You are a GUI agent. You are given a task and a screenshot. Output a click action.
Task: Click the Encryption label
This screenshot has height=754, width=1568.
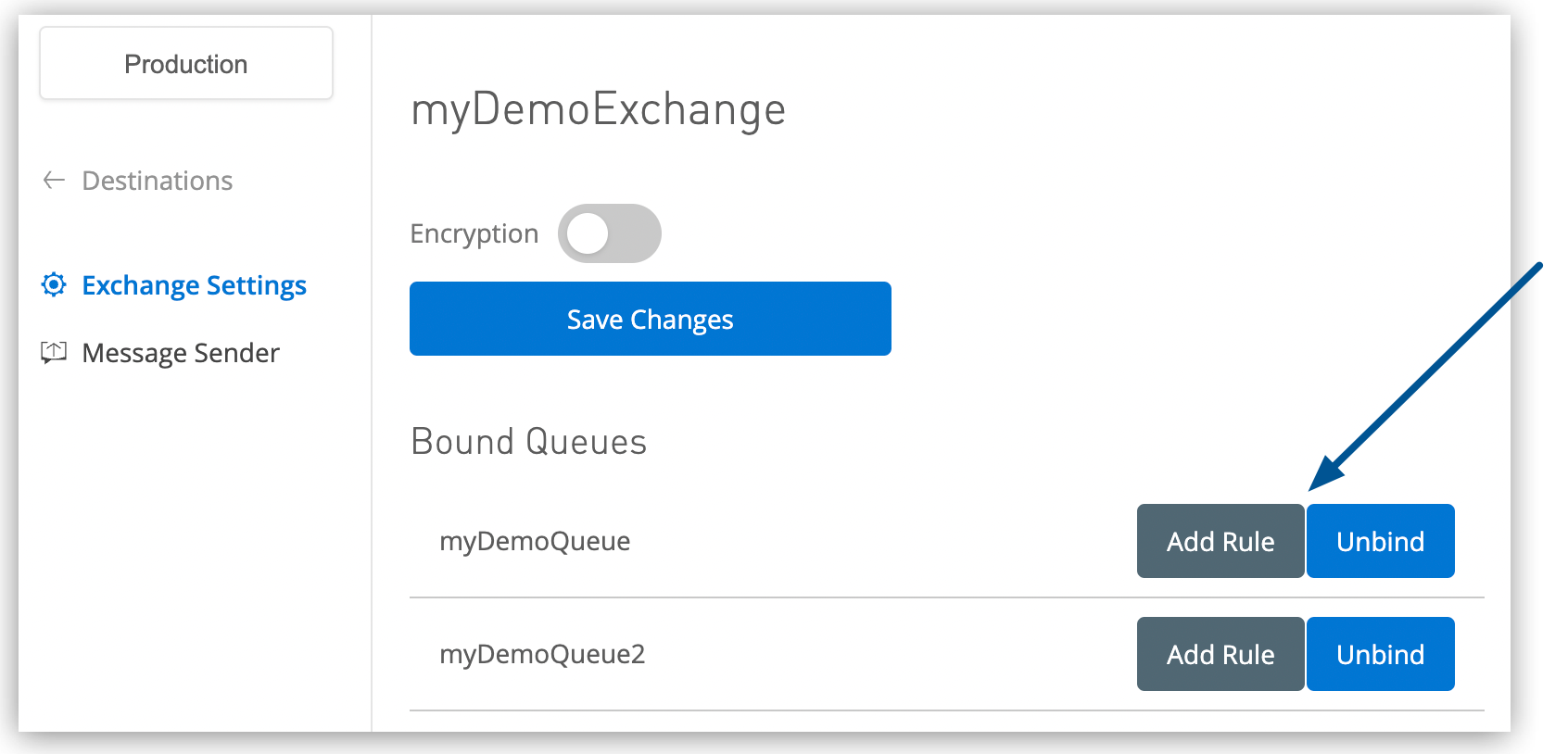(474, 233)
